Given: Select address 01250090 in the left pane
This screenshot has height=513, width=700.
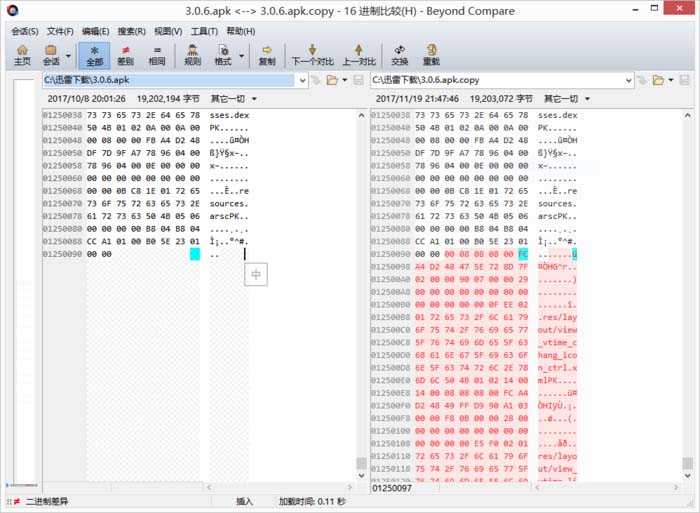Looking at the screenshot, I should click(62, 254).
